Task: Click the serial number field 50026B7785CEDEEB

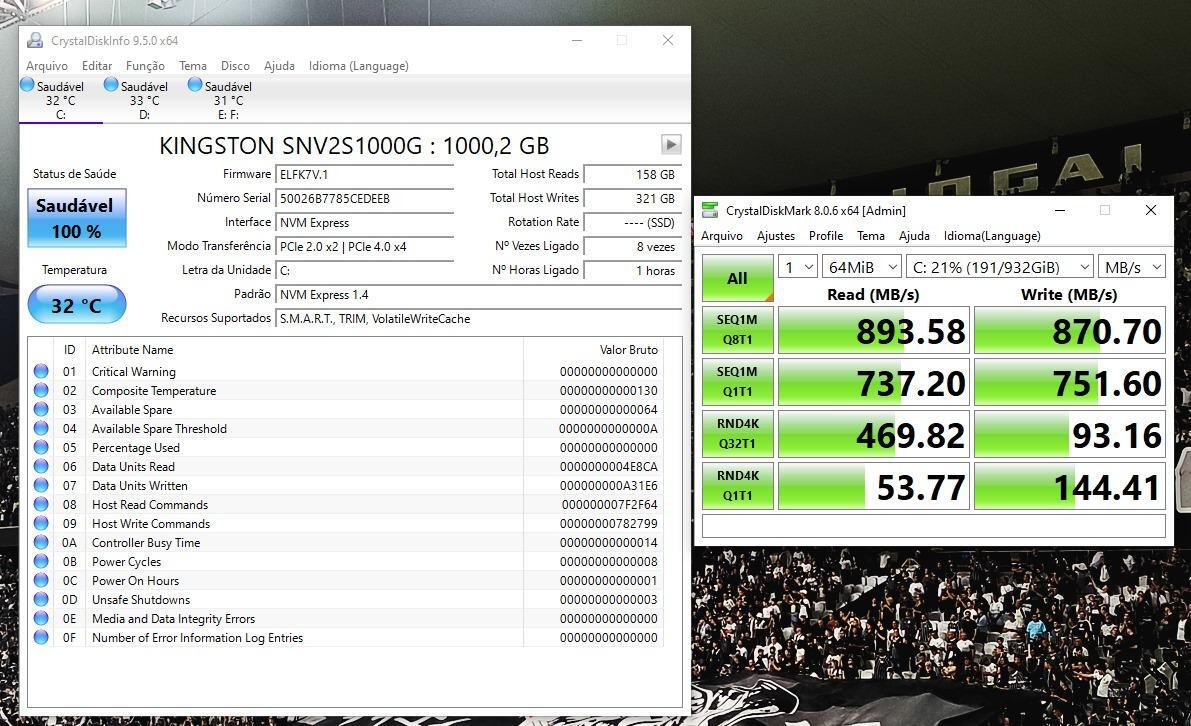Action: click(x=365, y=199)
